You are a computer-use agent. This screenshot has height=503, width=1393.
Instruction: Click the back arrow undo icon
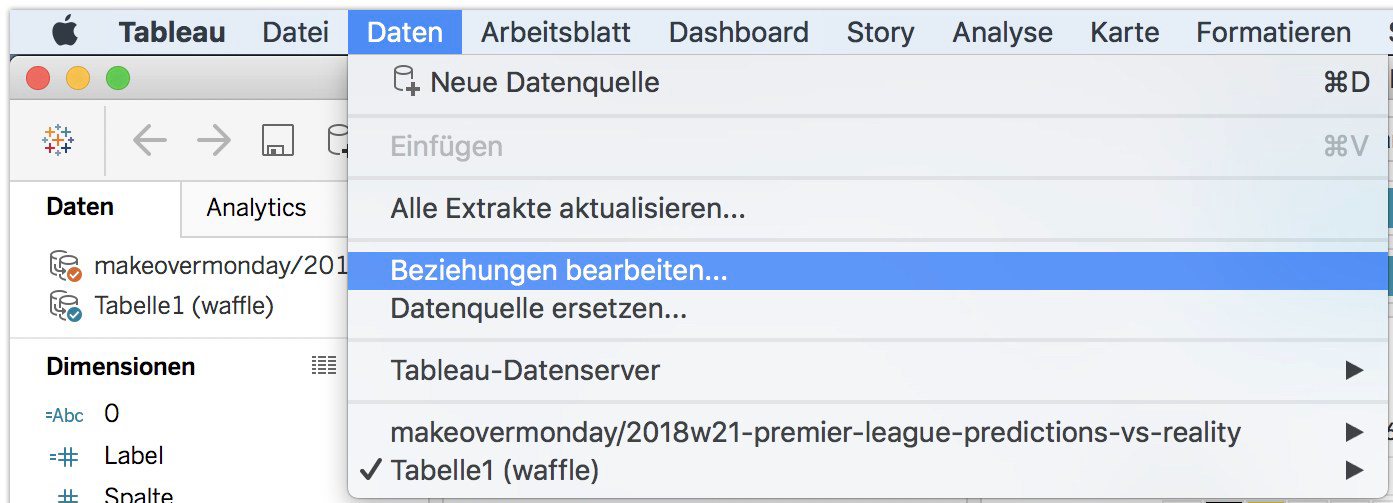click(x=149, y=141)
